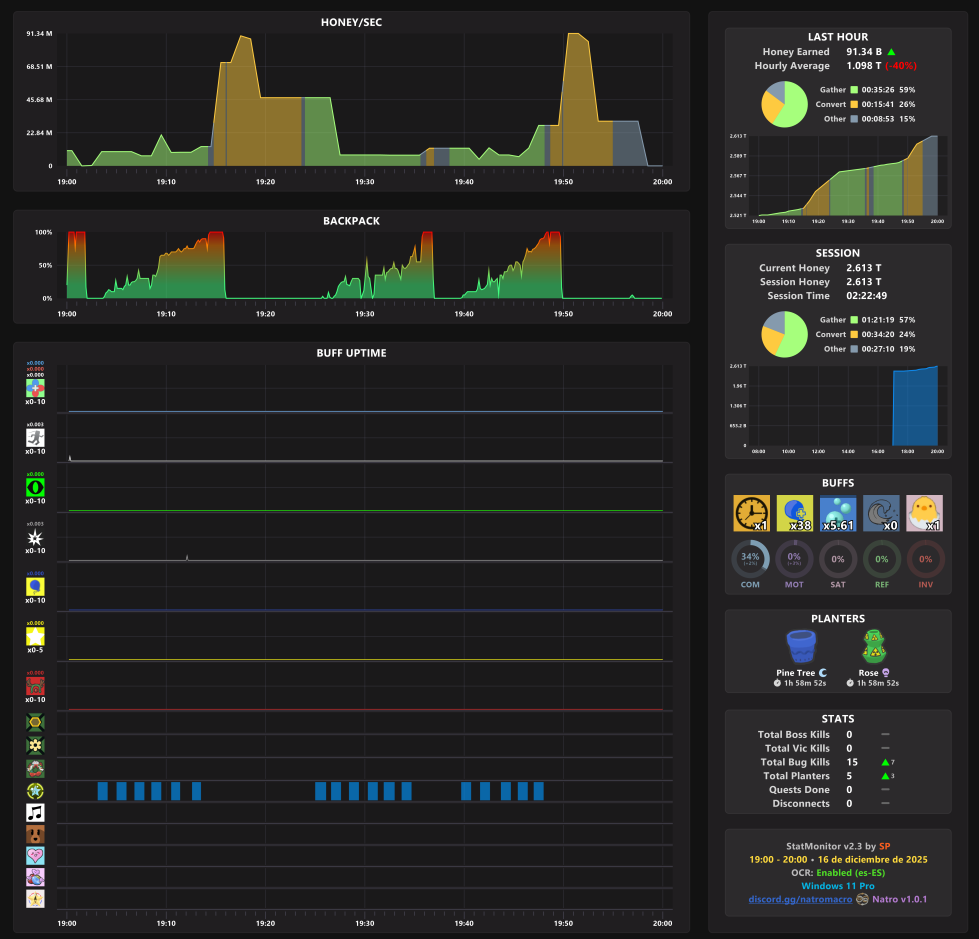979x939 pixels.
Task: Click the baby chick buff icon
Action: [x=925, y=513]
